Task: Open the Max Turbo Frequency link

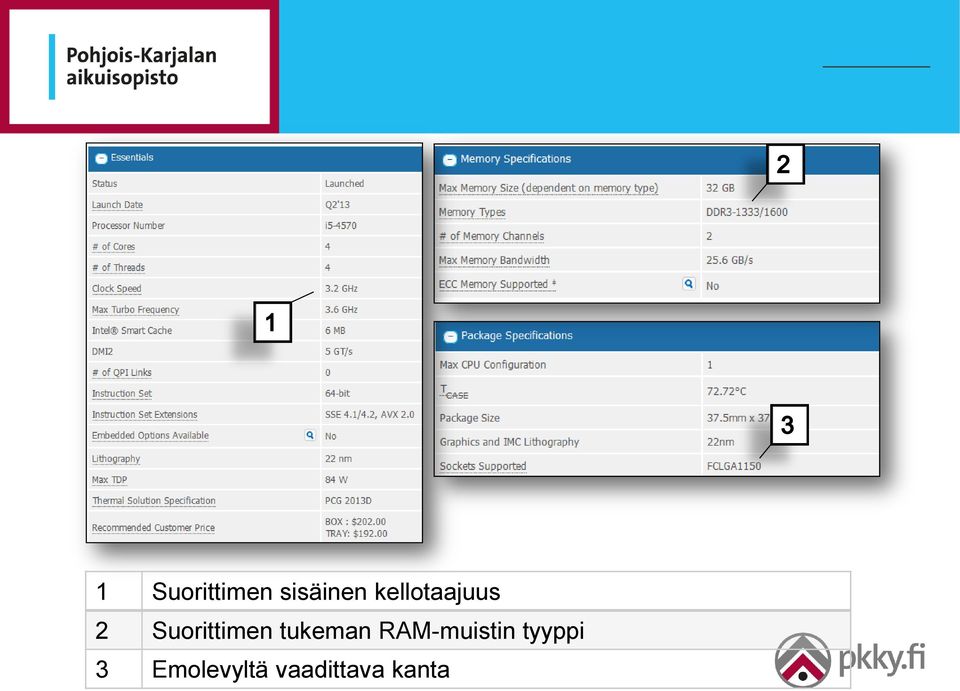Action: pyautogui.click(x=135, y=310)
